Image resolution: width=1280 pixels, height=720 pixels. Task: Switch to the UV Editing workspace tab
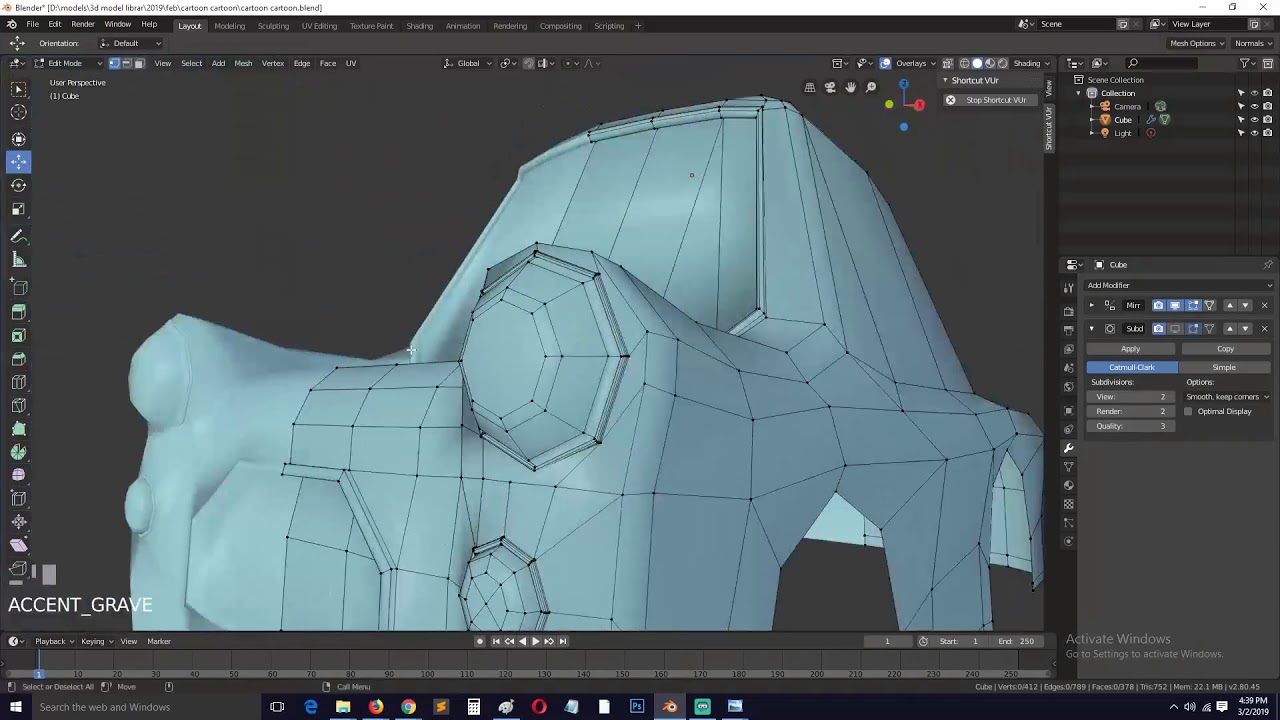coord(319,26)
